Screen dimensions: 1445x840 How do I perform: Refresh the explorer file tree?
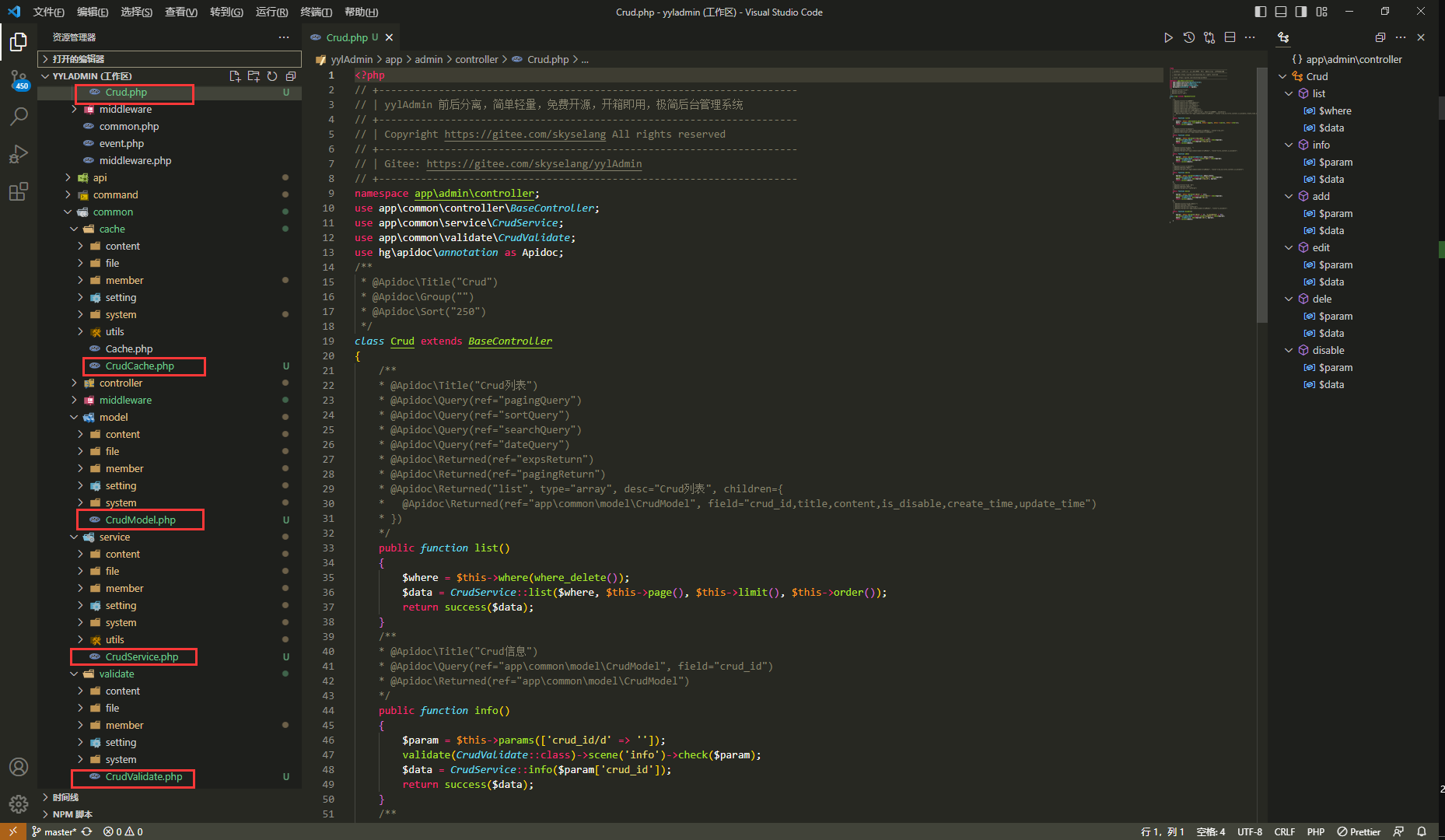[272, 76]
